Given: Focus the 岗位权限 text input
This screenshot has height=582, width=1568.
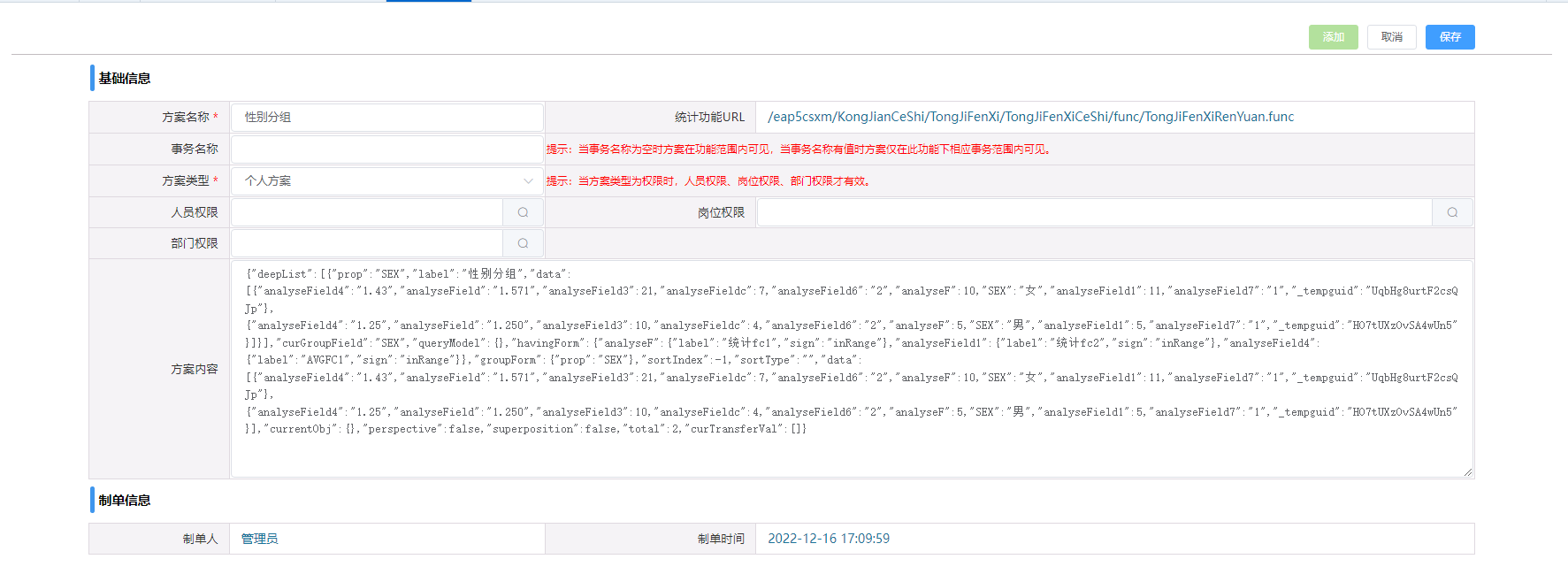Looking at the screenshot, I should click(x=1094, y=212).
